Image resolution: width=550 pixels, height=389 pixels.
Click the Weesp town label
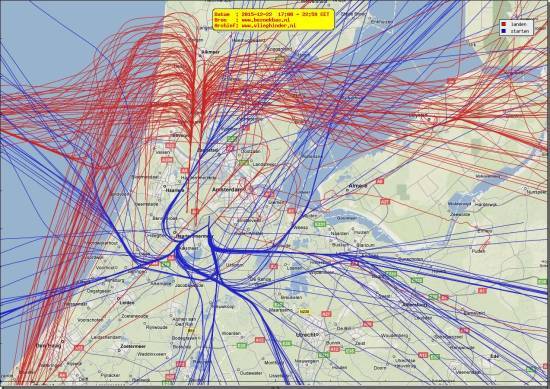point(300,227)
